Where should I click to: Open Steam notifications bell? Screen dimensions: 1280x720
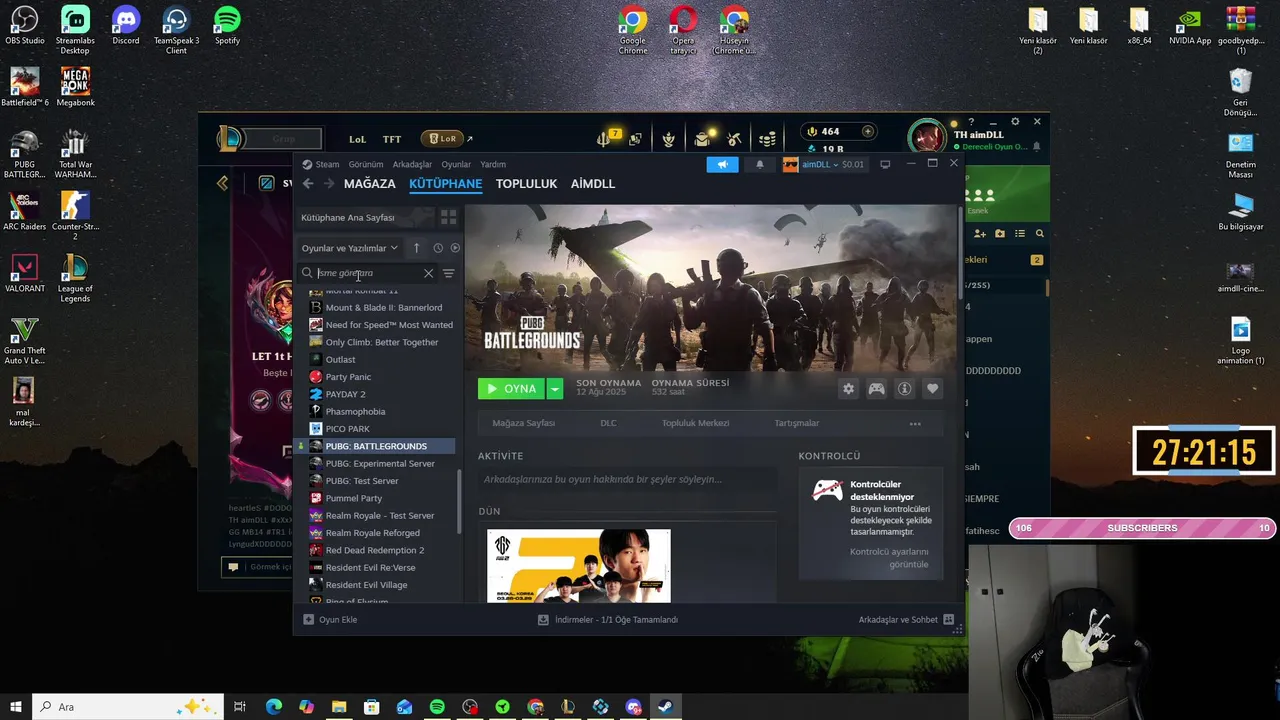pos(759,165)
